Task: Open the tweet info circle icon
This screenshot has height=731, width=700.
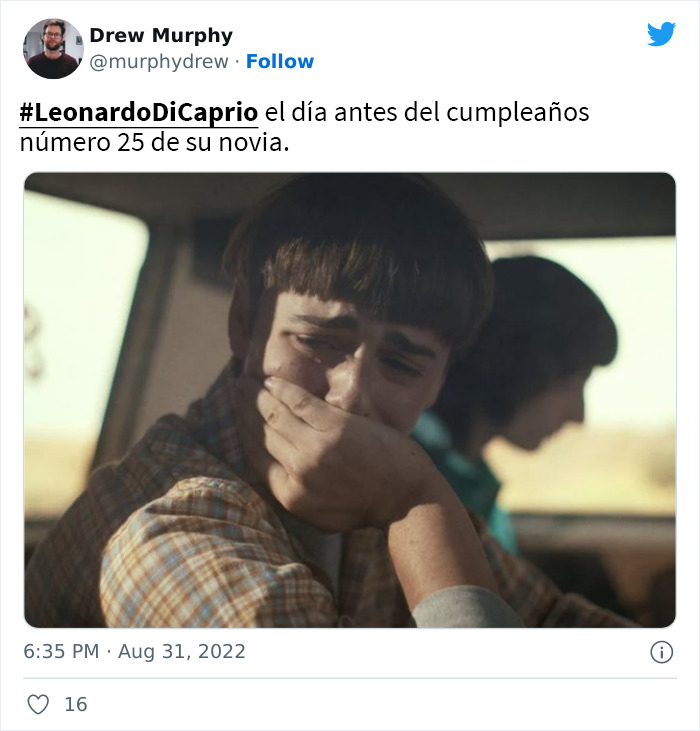Action: 661,652
